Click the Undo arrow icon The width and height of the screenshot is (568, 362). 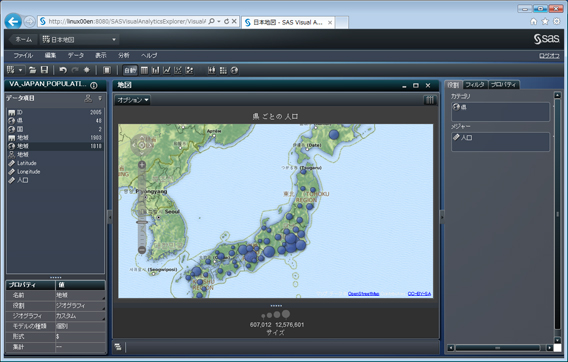(63, 70)
